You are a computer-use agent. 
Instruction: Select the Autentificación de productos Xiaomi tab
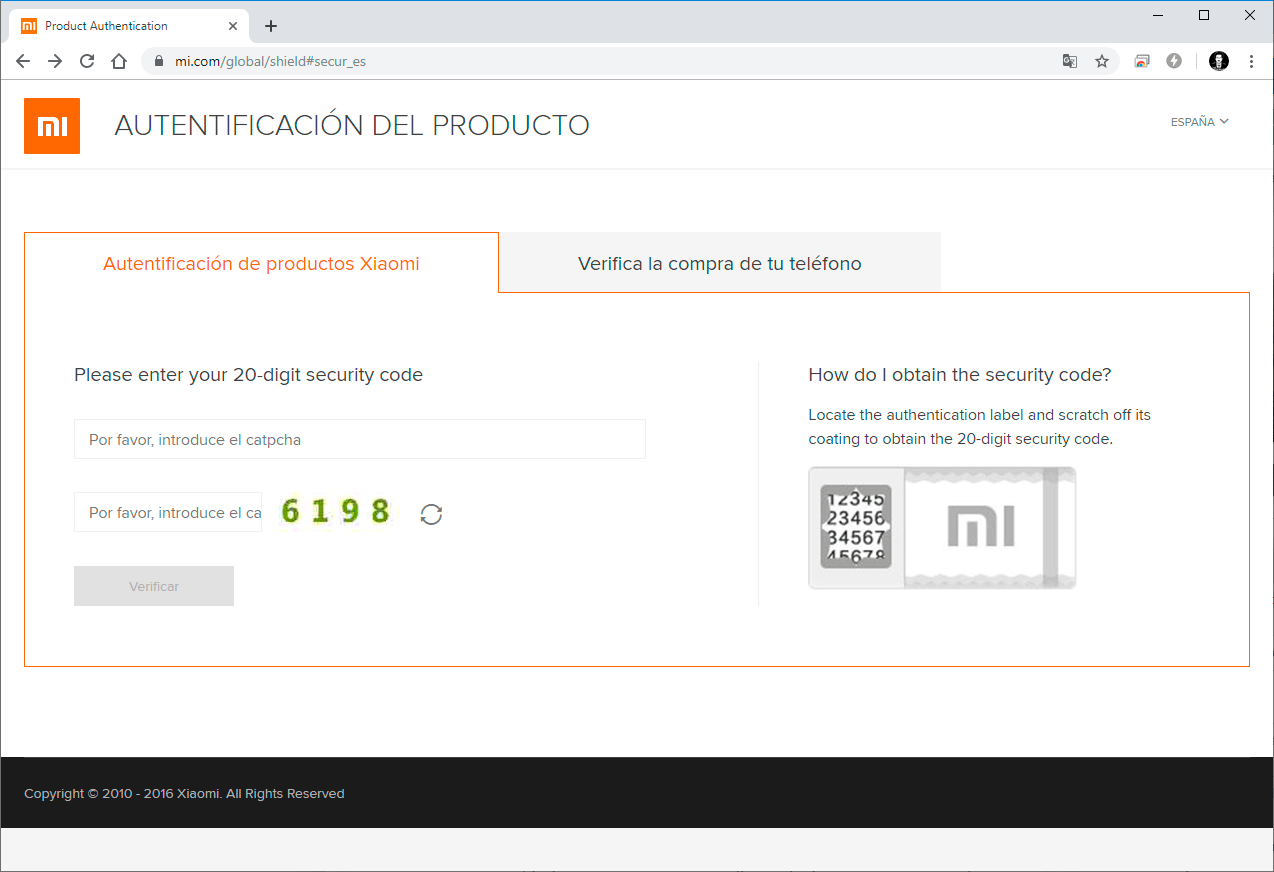pos(261,264)
